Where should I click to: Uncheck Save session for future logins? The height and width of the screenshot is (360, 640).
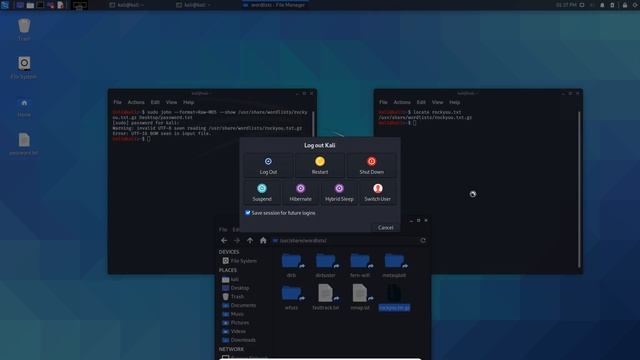(248, 213)
